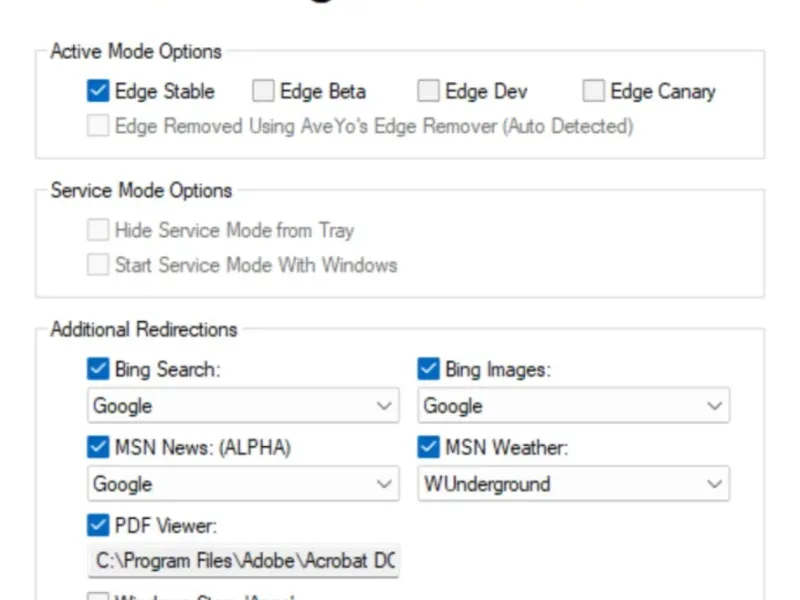Open the Bing Search engine dropdown
Image resolution: width=800 pixels, height=600 pixels.
click(242, 407)
